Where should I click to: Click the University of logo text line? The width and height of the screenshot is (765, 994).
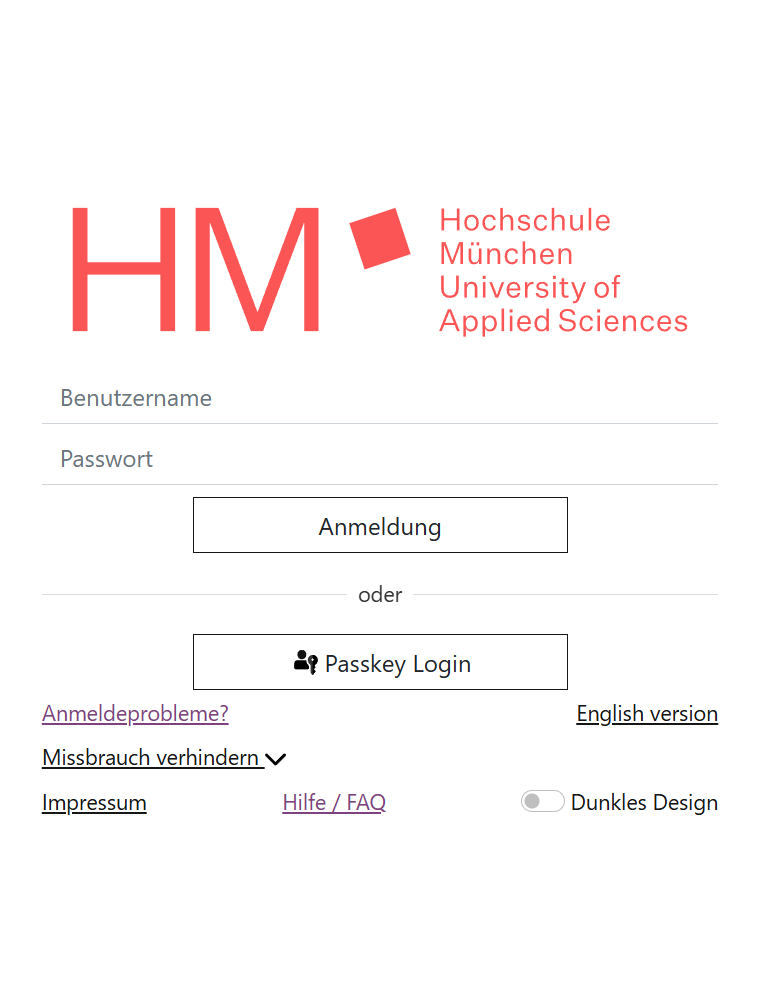529,287
